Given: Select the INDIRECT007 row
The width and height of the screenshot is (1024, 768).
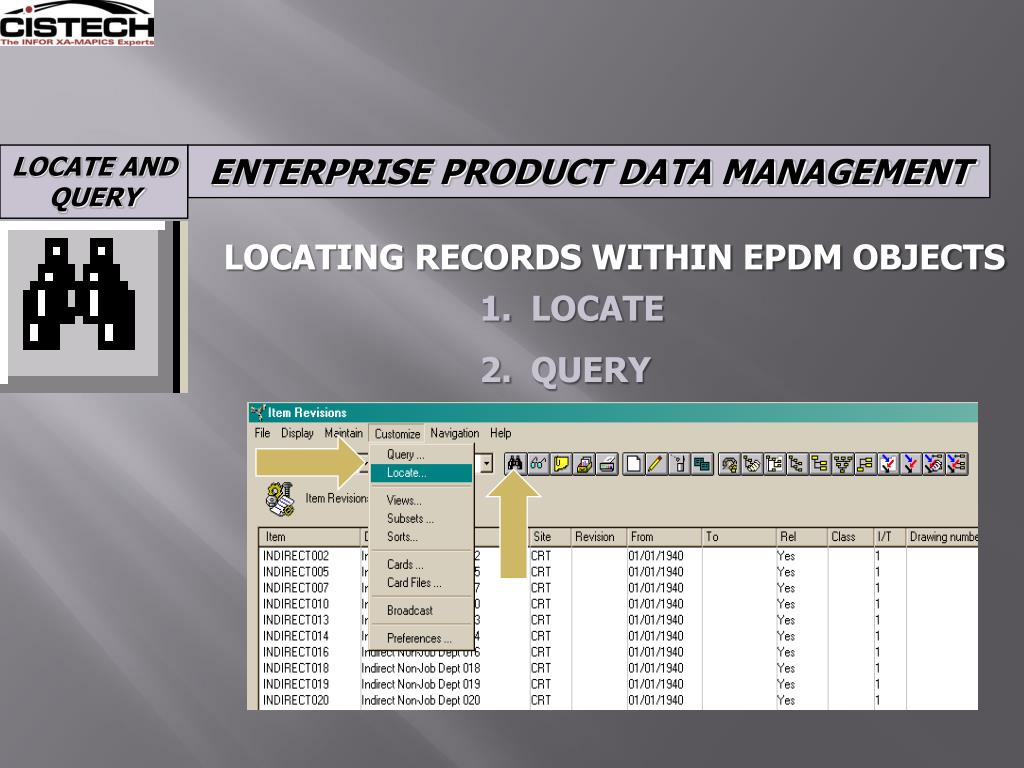Looking at the screenshot, I should click(618, 588).
